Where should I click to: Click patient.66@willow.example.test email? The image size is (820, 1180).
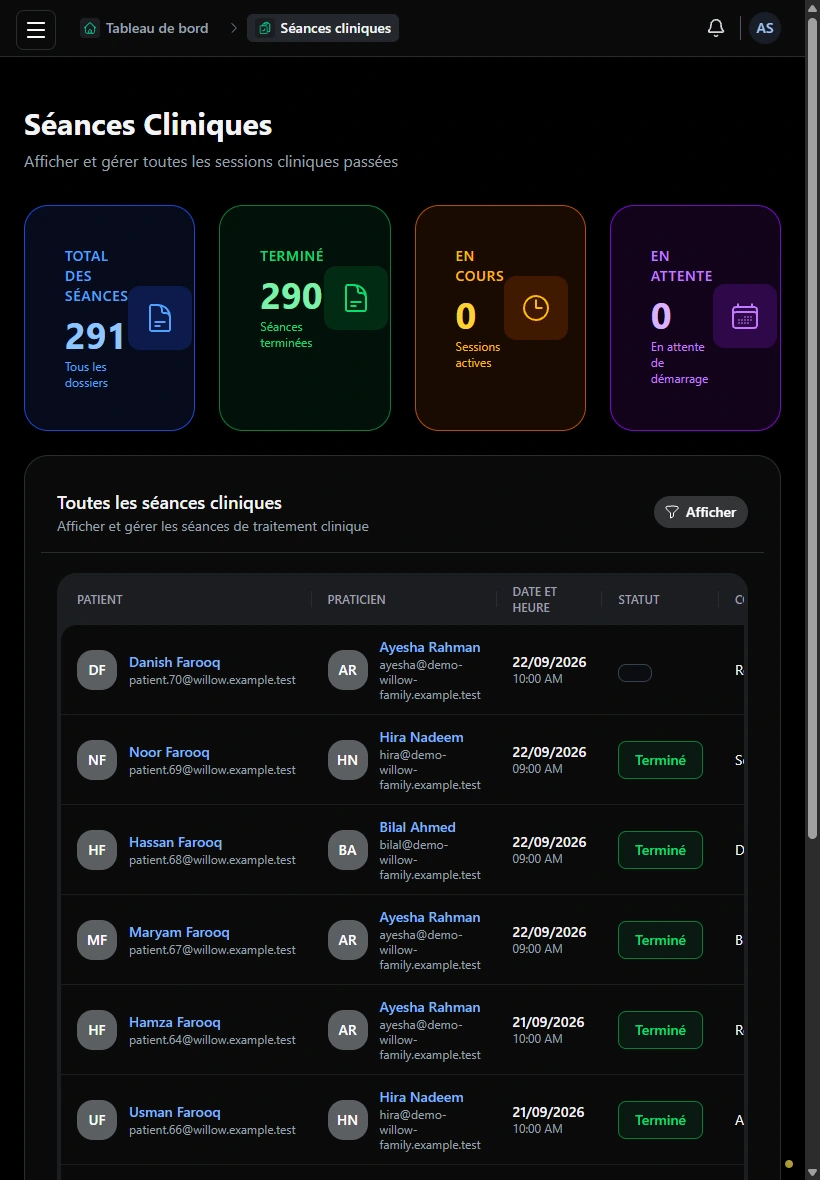tap(212, 1130)
